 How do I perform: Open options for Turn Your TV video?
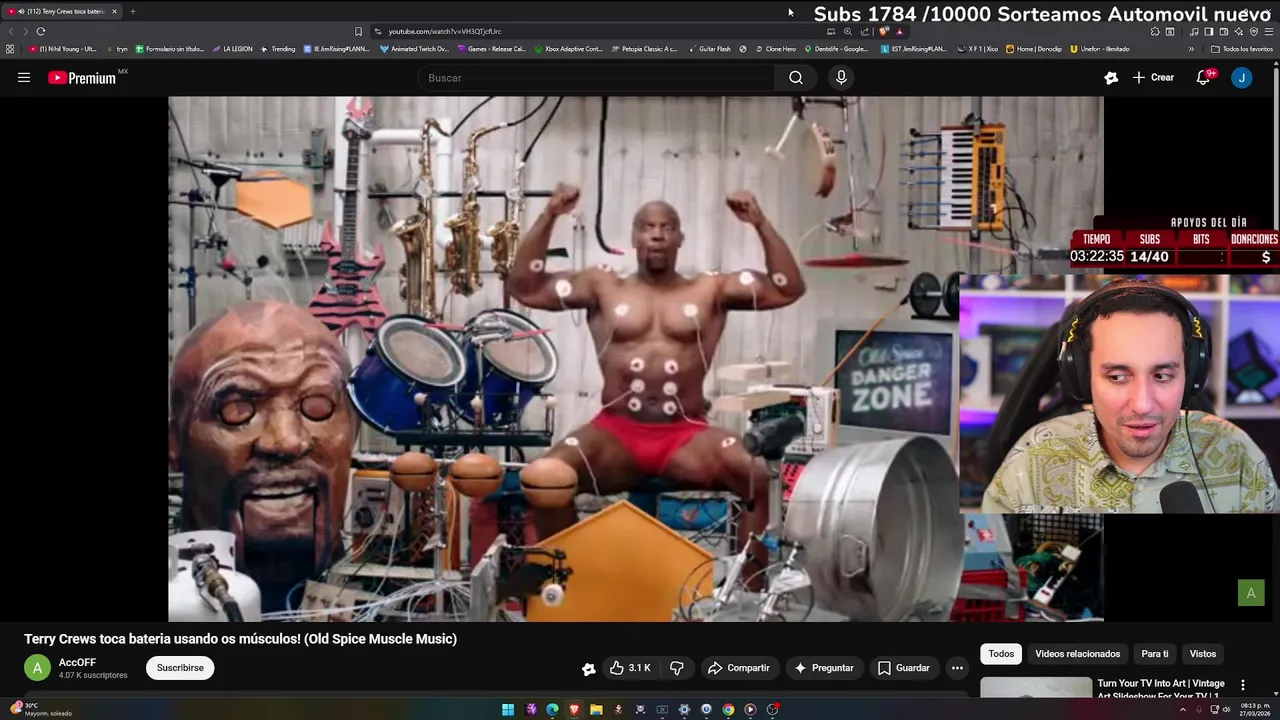[x=1243, y=685]
